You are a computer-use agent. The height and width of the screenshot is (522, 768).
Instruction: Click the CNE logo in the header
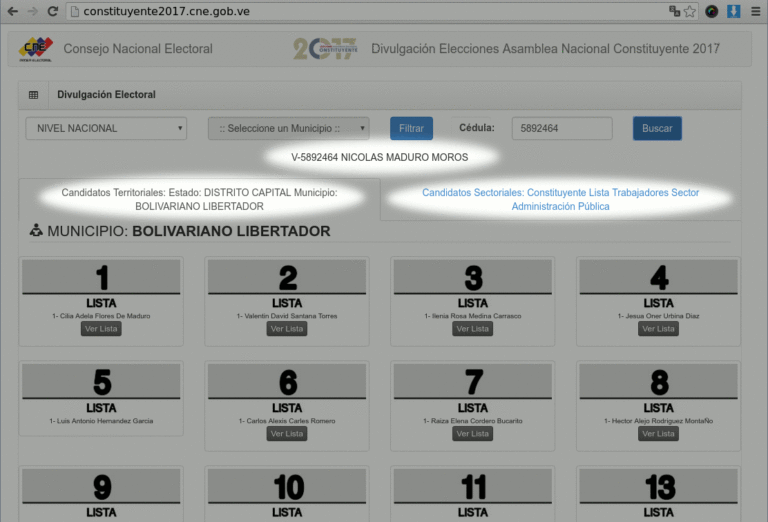pos(36,49)
